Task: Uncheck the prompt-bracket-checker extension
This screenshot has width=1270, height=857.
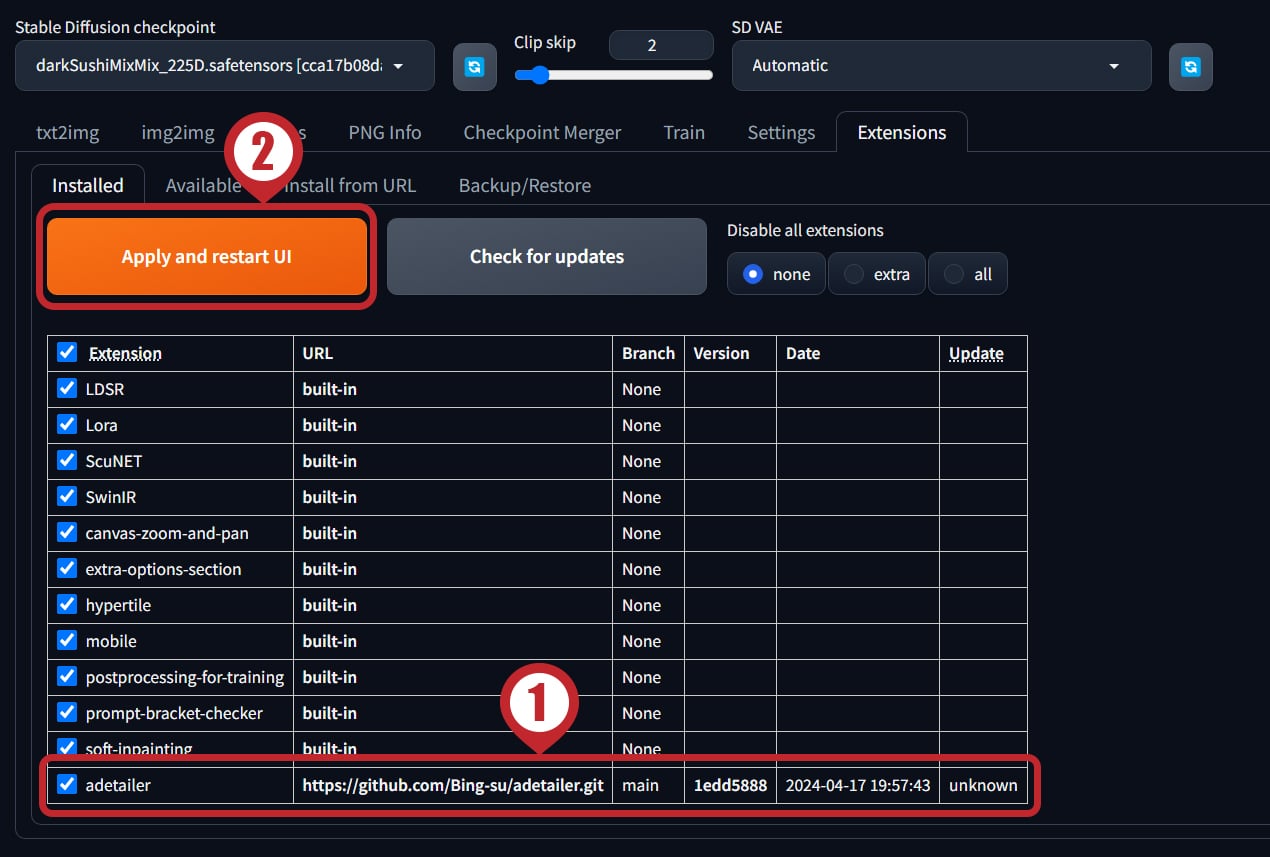Action: pyautogui.click(x=67, y=712)
